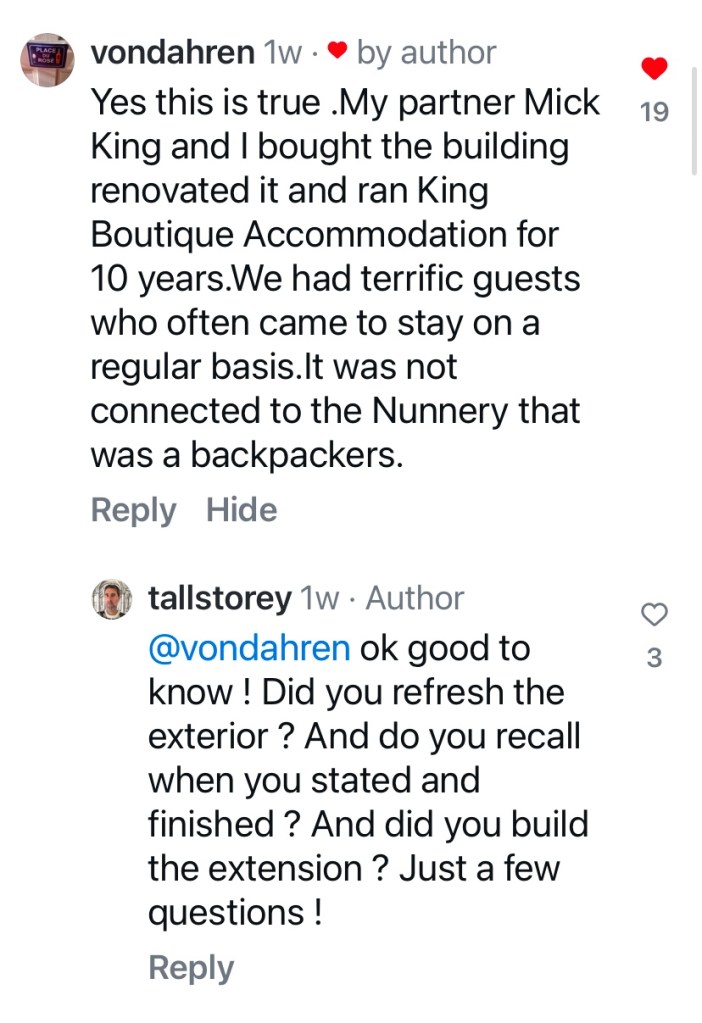View the 3 likes on tallstorey's reply

(654, 659)
